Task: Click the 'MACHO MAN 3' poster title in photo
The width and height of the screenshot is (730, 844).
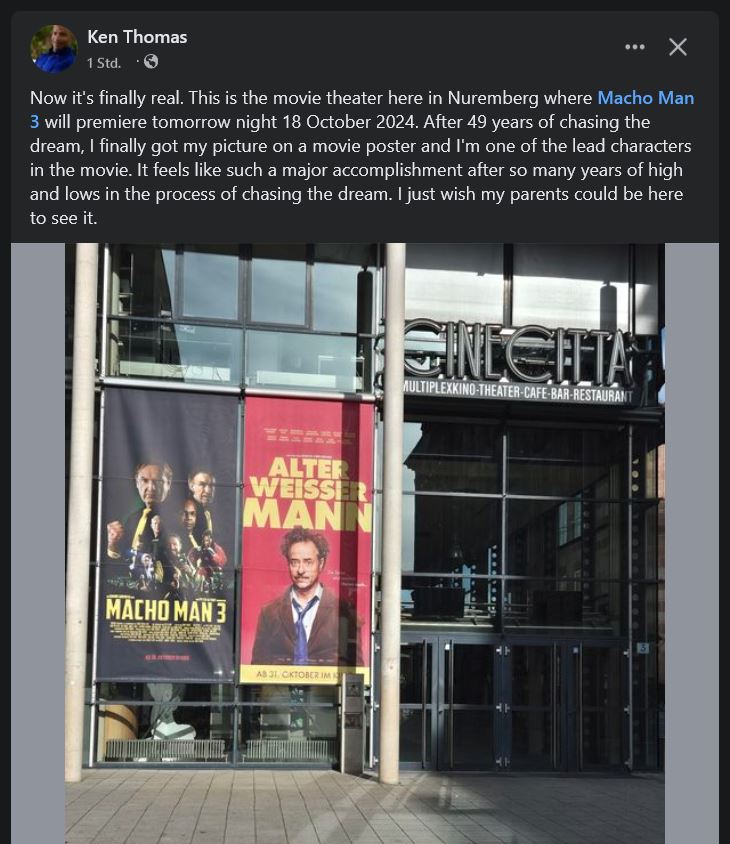Action: pos(166,610)
